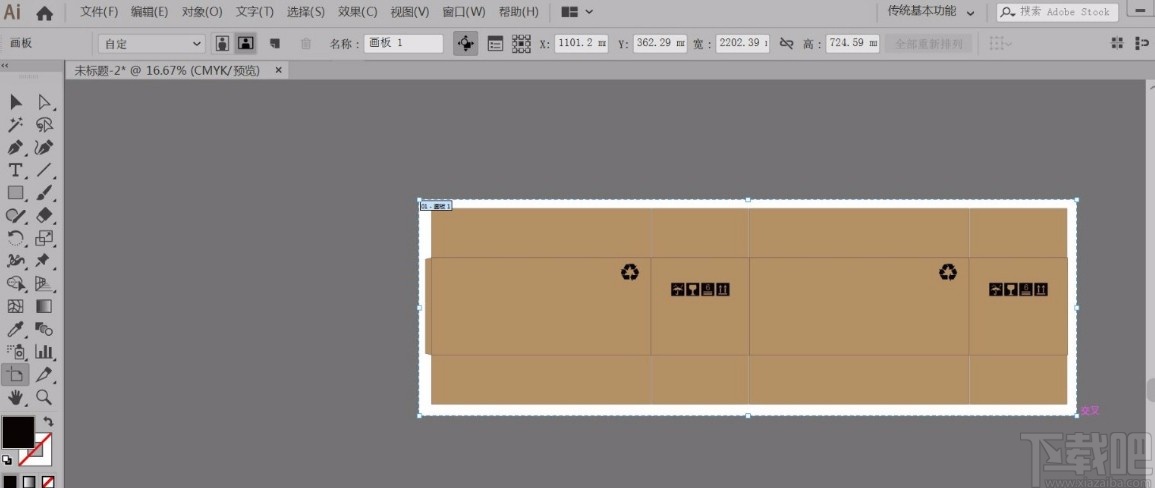
Task: Switch to Gradient fill mode
Action: point(29,481)
